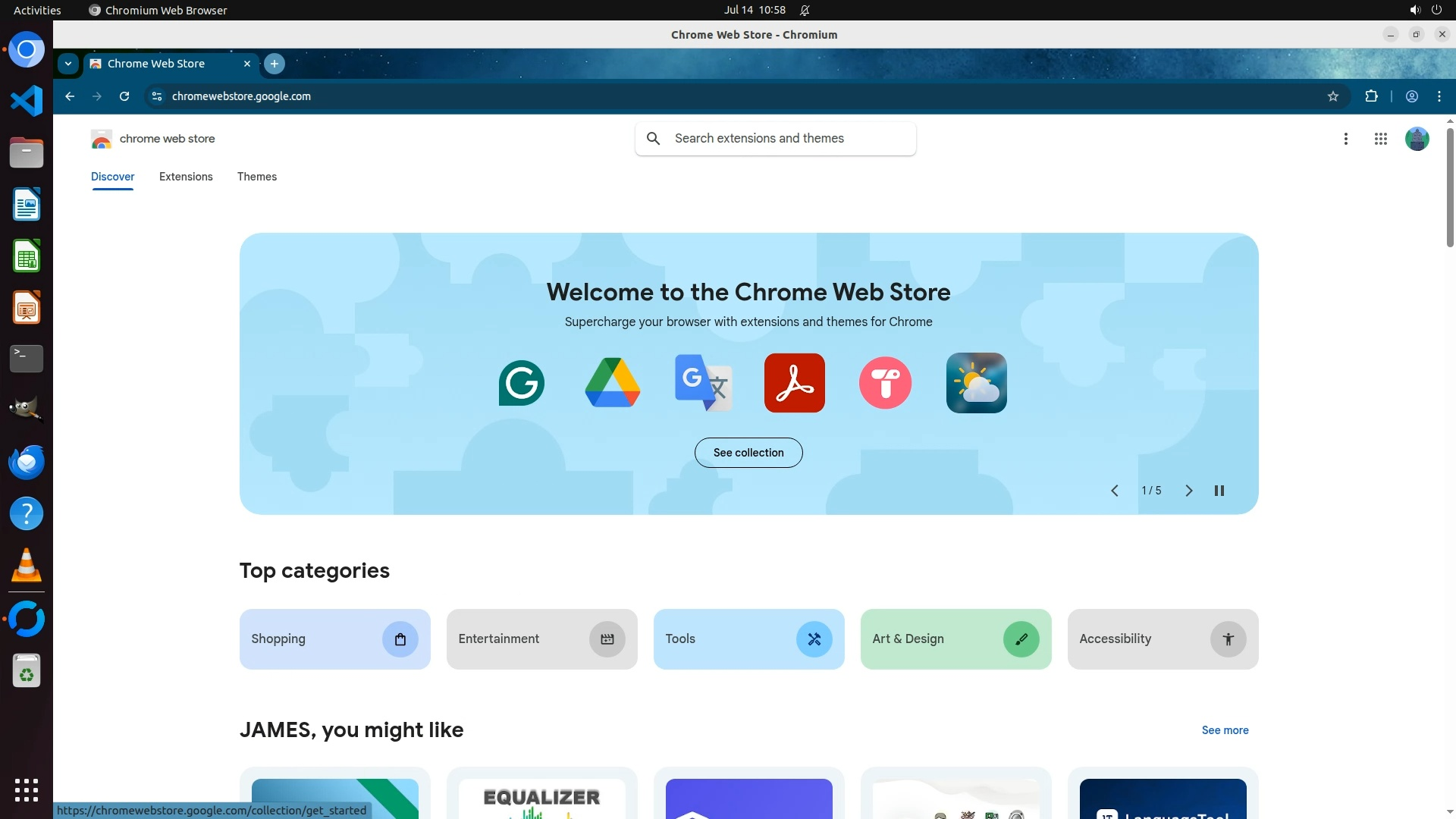The width and height of the screenshot is (1456, 819).
Task: Open the browser Extensions puzzle icon
Action: point(1371,96)
